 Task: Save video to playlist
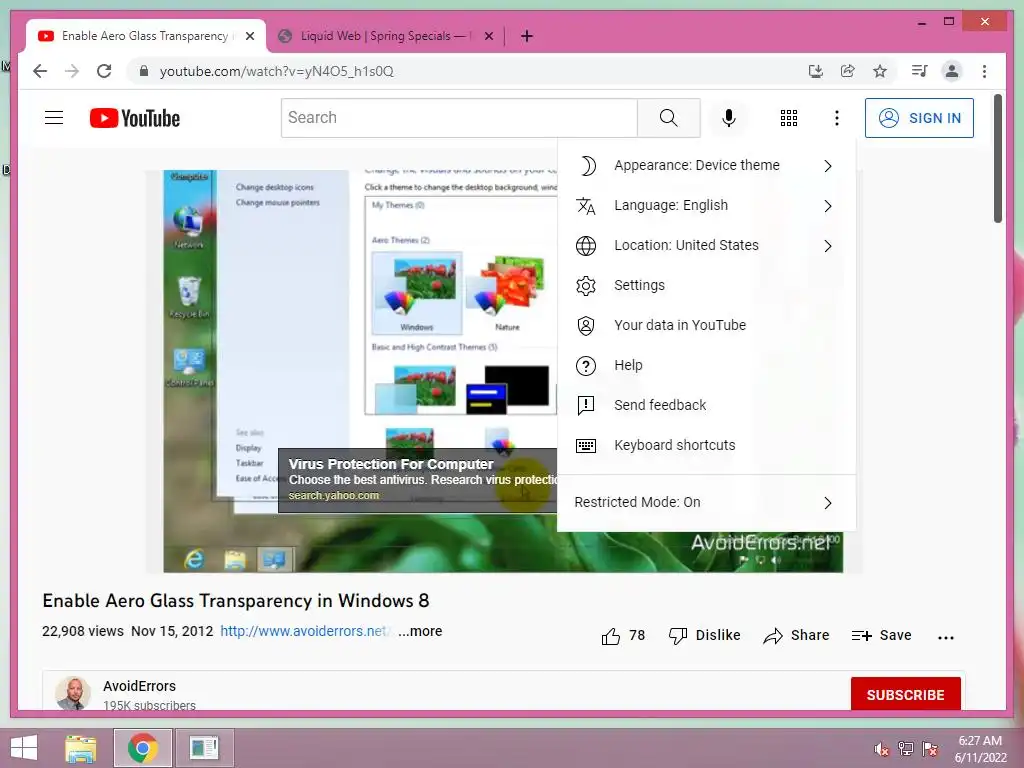click(881, 635)
